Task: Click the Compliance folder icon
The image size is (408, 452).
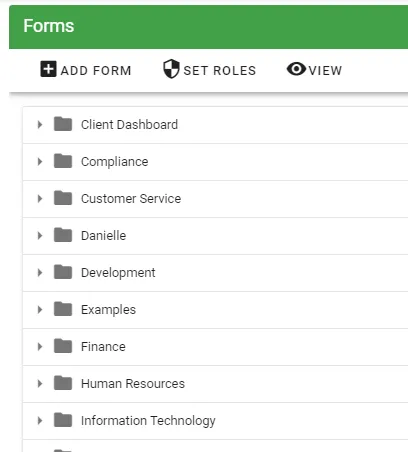Action: [x=63, y=161]
